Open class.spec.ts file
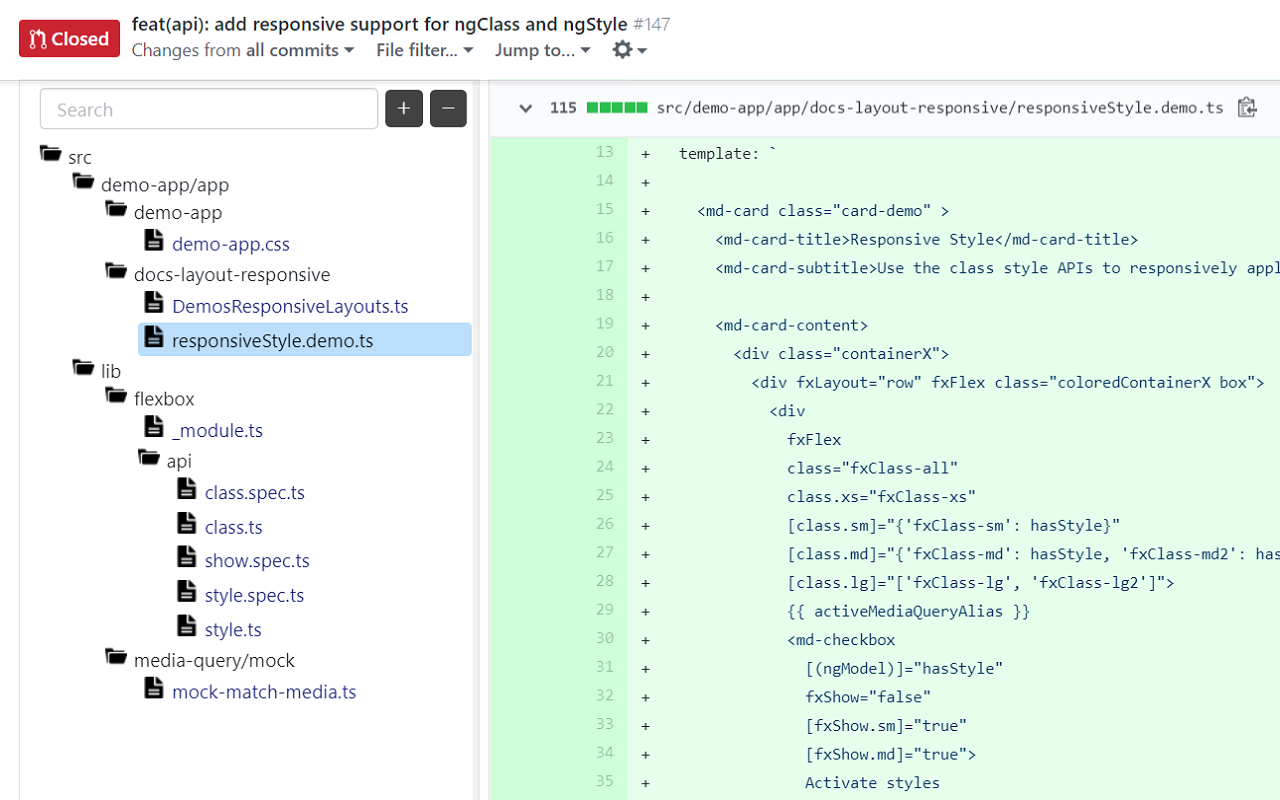 point(255,493)
